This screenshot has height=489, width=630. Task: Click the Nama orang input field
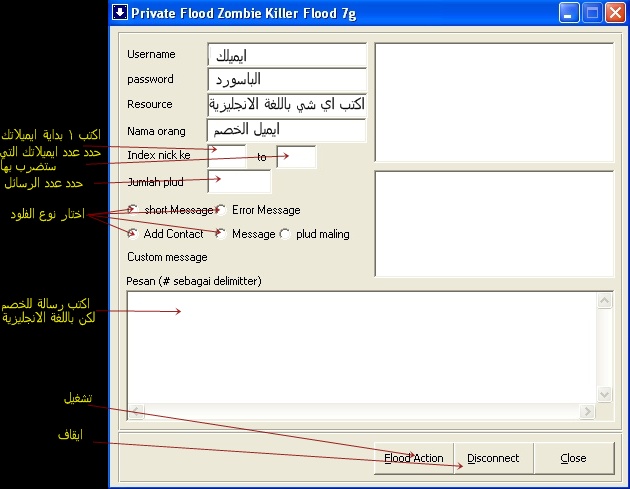[286, 130]
